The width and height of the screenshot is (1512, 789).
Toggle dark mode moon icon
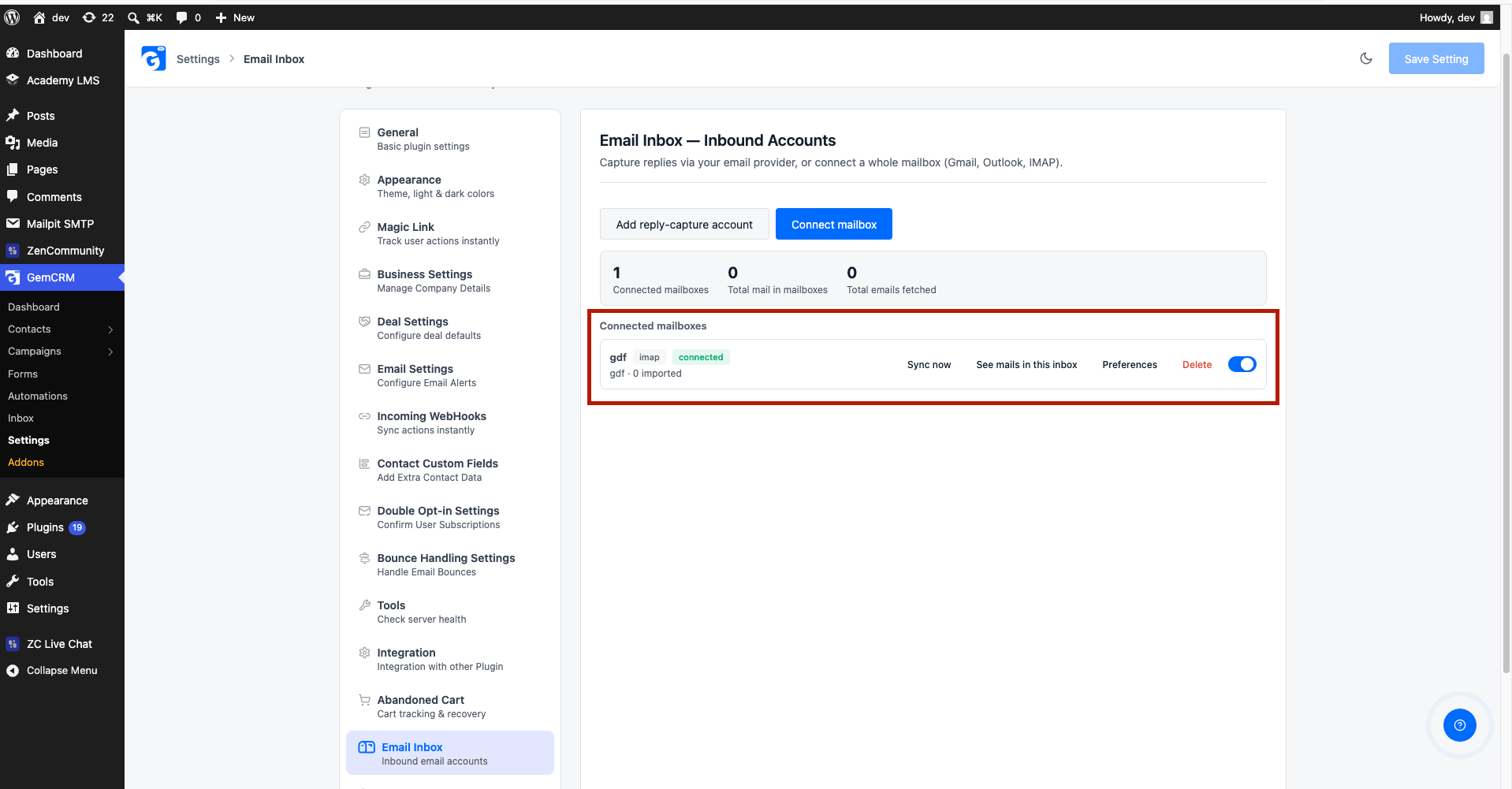coord(1366,58)
